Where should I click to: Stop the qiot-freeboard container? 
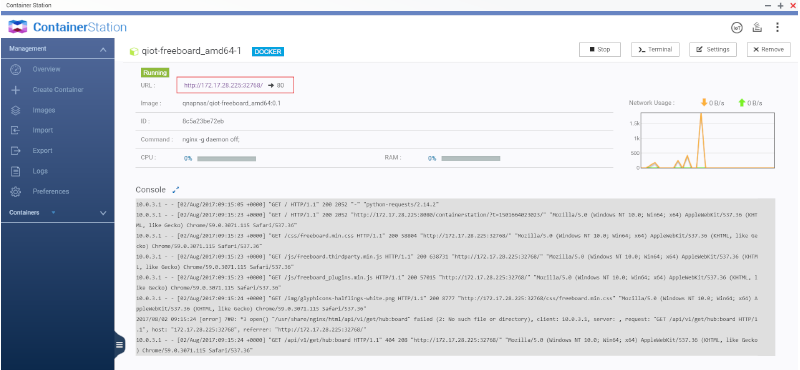(600, 50)
